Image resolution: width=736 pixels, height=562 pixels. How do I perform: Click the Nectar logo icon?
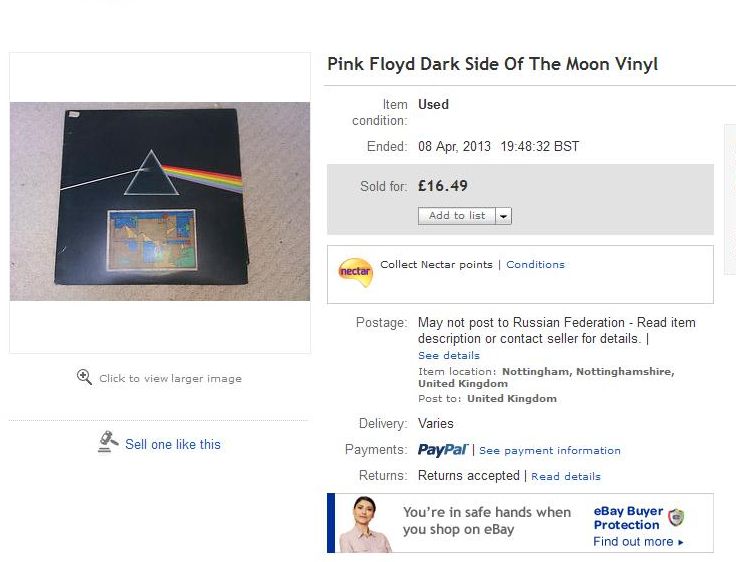pos(355,272)
